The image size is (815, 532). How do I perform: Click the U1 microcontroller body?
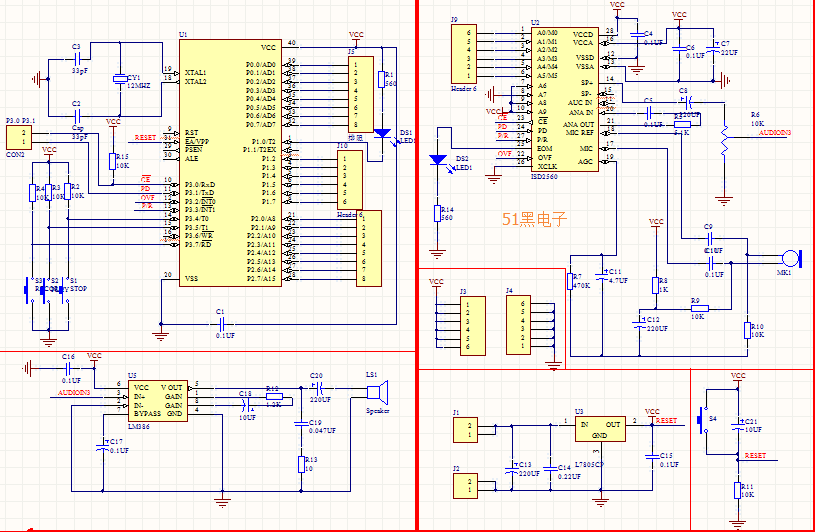click(230, 163)
